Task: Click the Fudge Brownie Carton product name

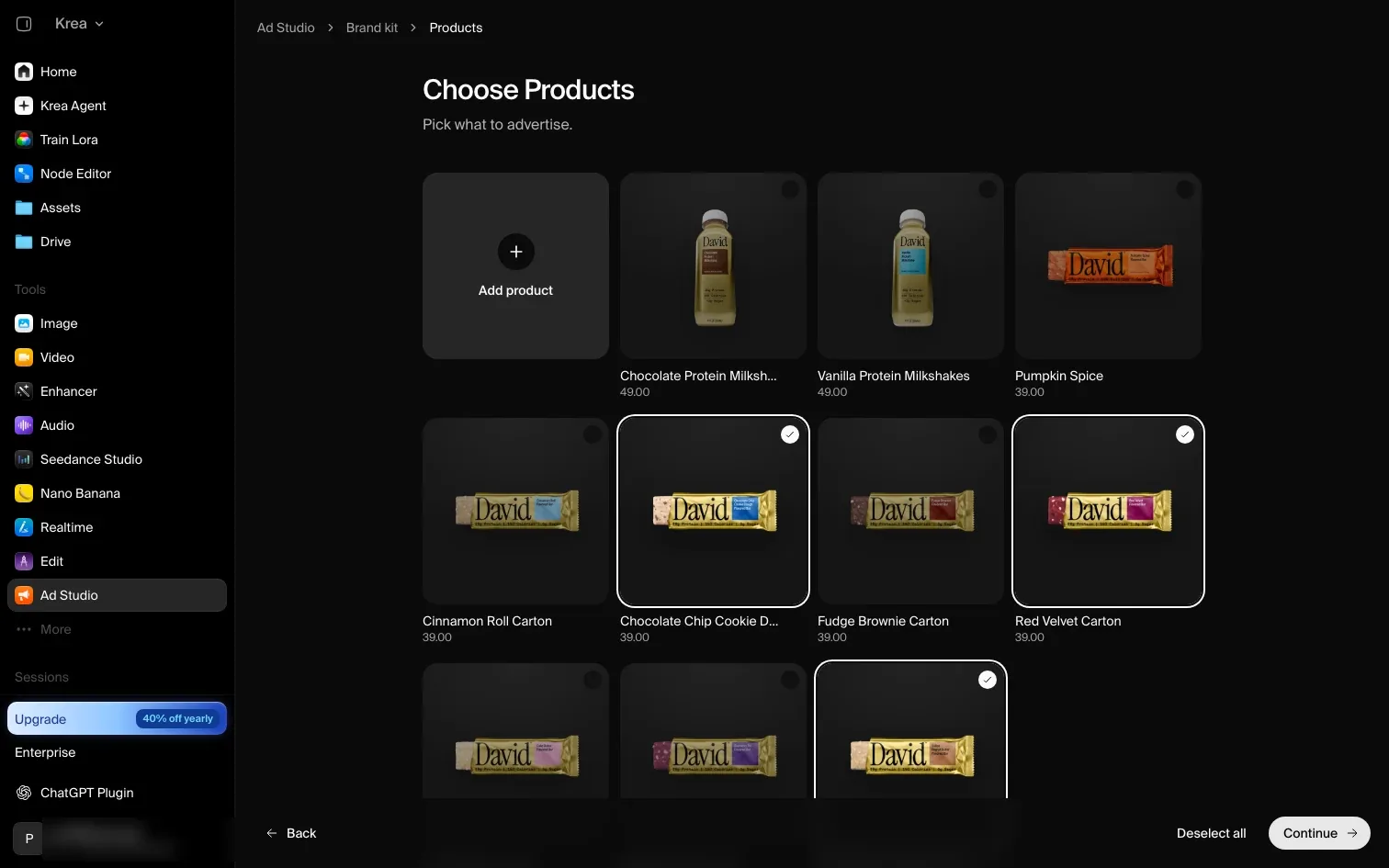Action: click(x=883, y=621)
